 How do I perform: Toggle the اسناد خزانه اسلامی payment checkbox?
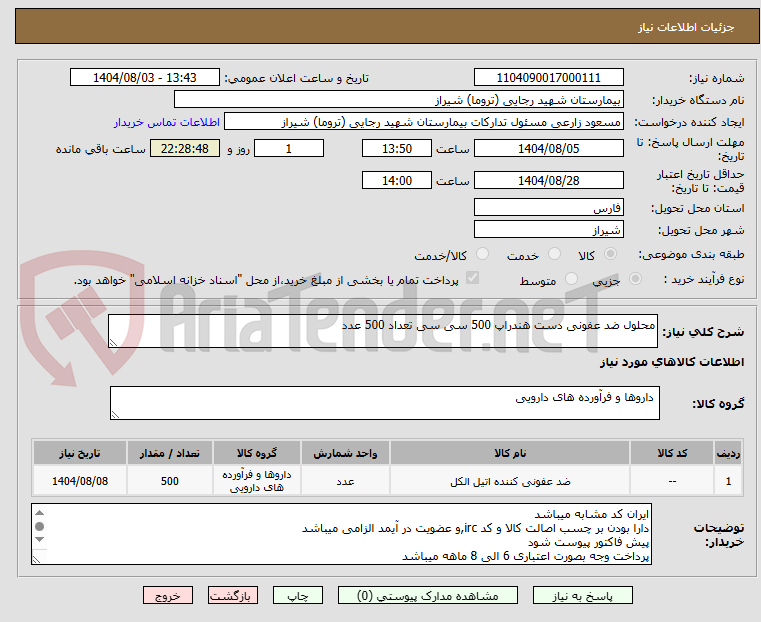(472, 278)
